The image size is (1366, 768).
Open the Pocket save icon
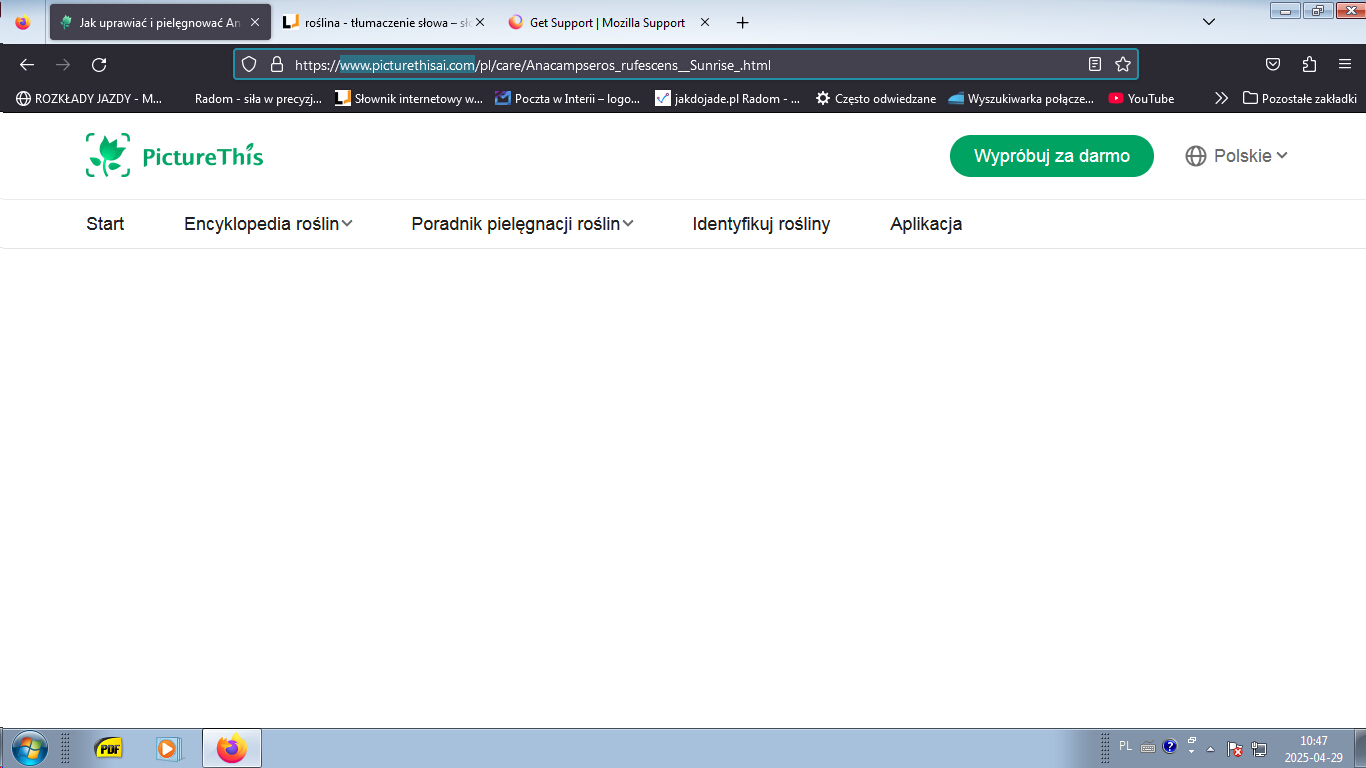tap(1273, 65)
